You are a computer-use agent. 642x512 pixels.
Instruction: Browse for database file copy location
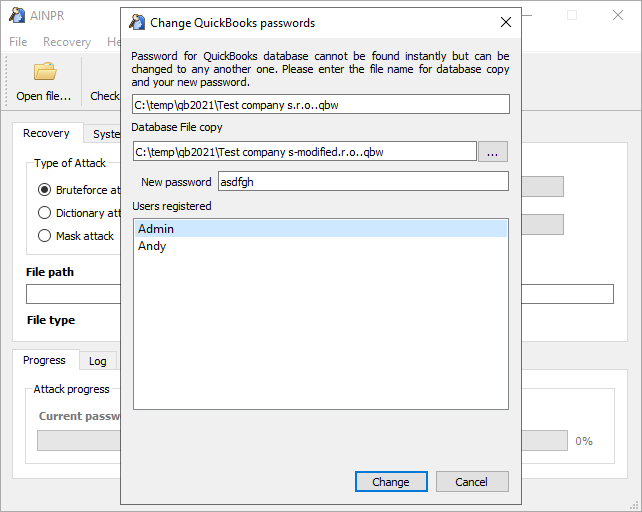click(493, 152)
